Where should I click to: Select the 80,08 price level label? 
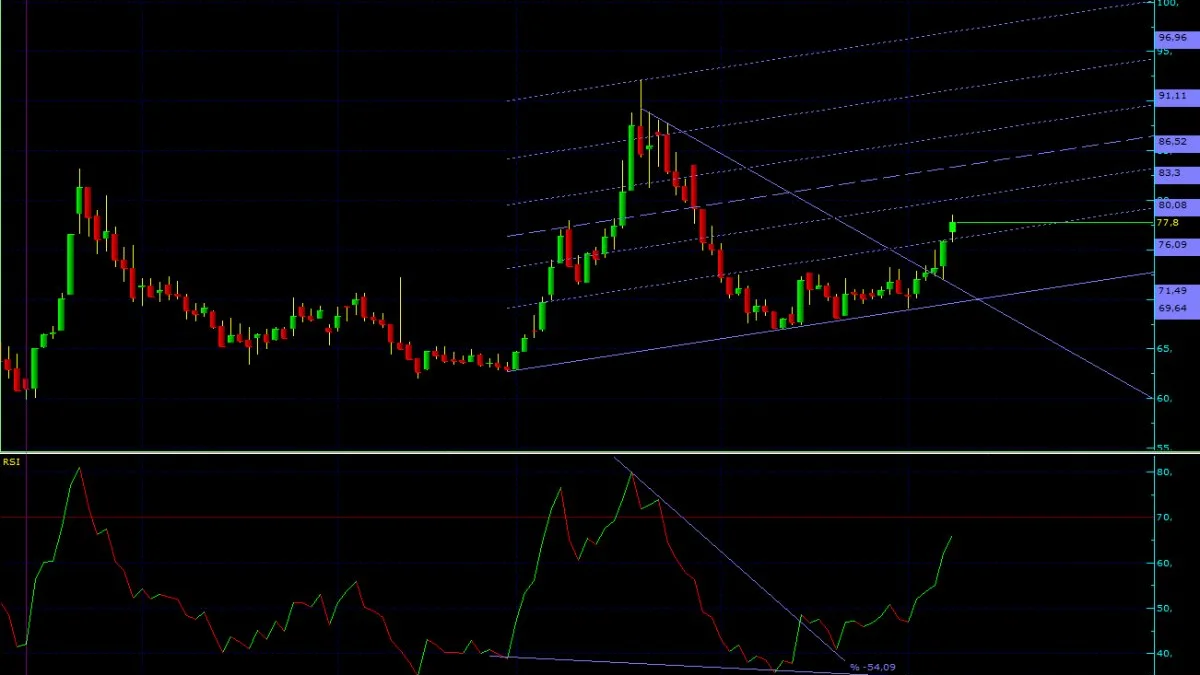coord(1172,205)
